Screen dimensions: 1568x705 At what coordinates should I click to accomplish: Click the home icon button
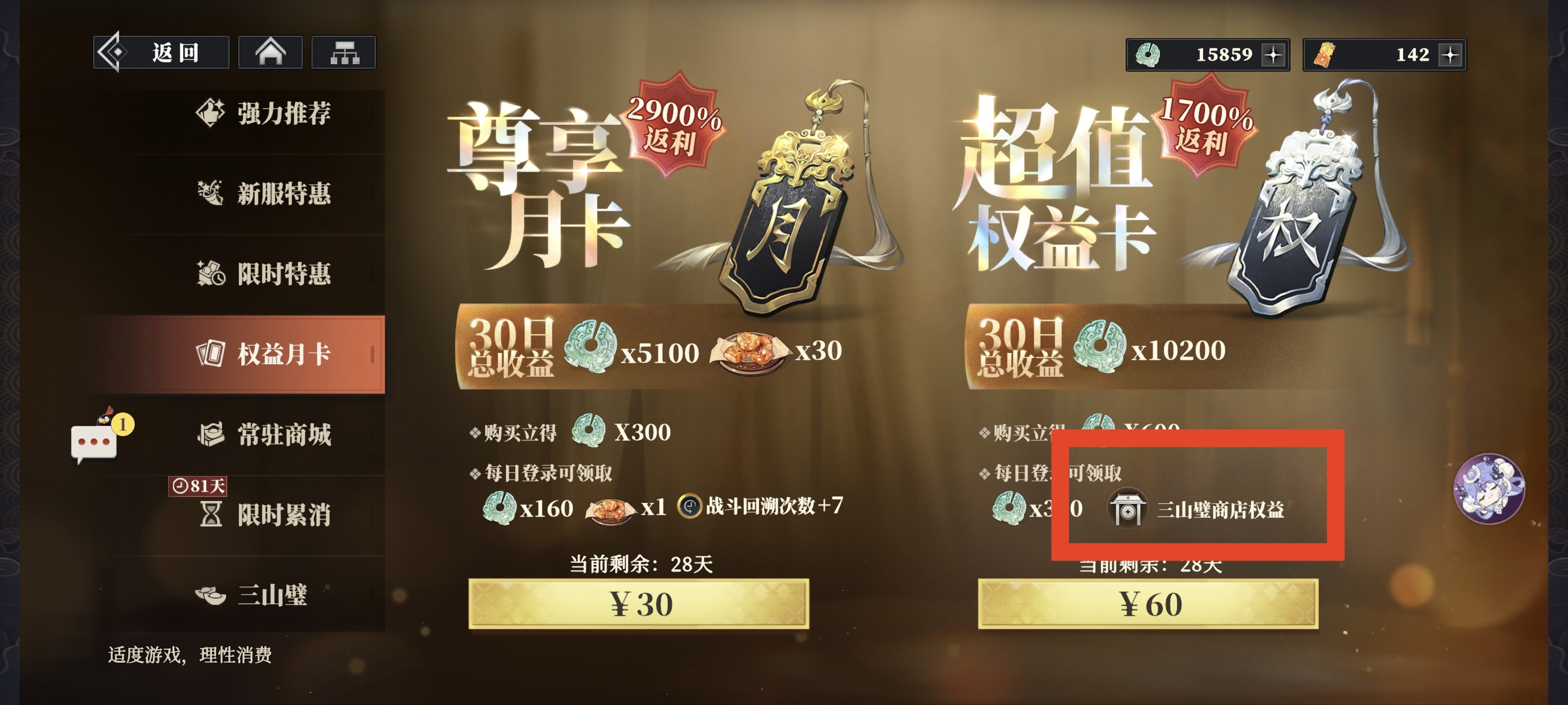click(x=270, y=53)
